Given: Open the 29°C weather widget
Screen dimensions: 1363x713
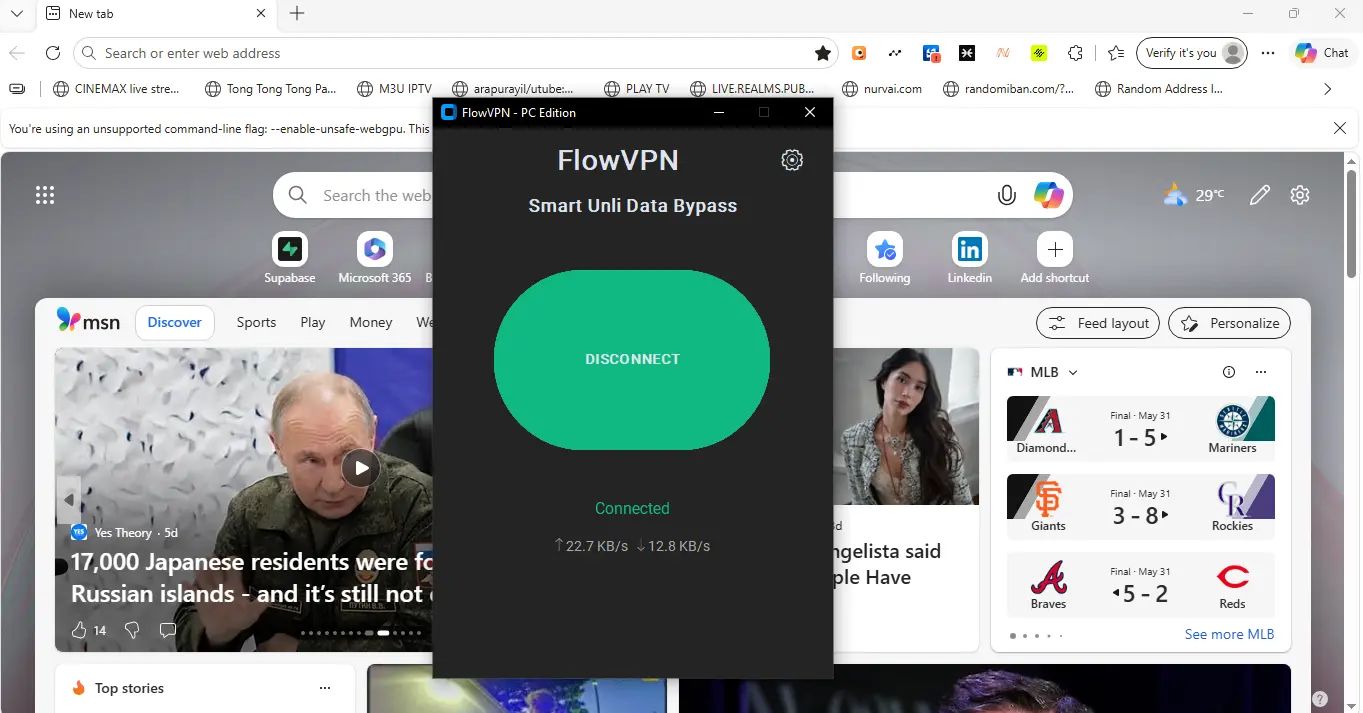Looking at the screenshot, I should pos(1194,195).
